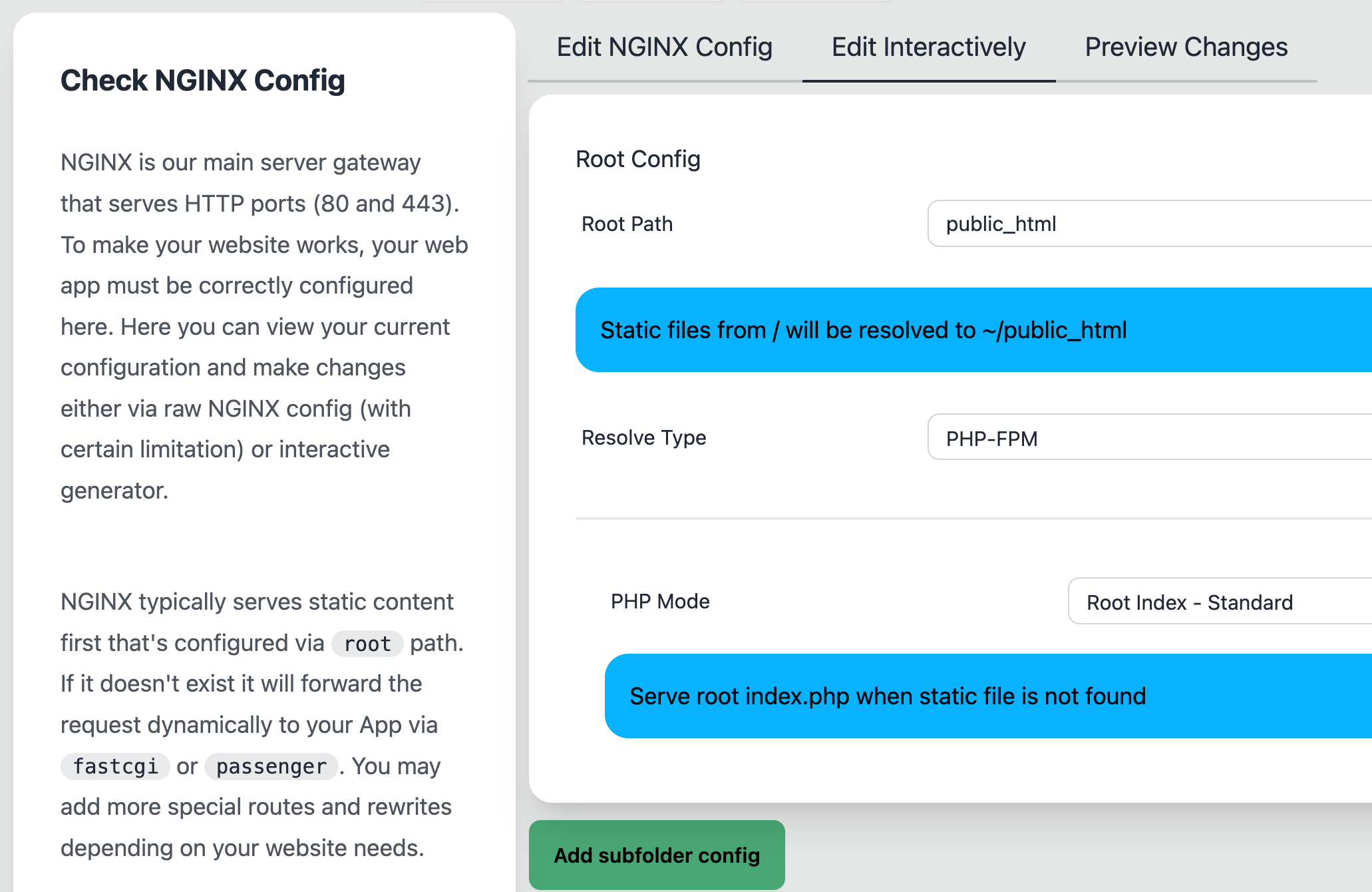Click the paragraph about NGINX server gateway
The width and height of the screenshot is (1372, 892).
pyautogui.click(x=263, y=326)
